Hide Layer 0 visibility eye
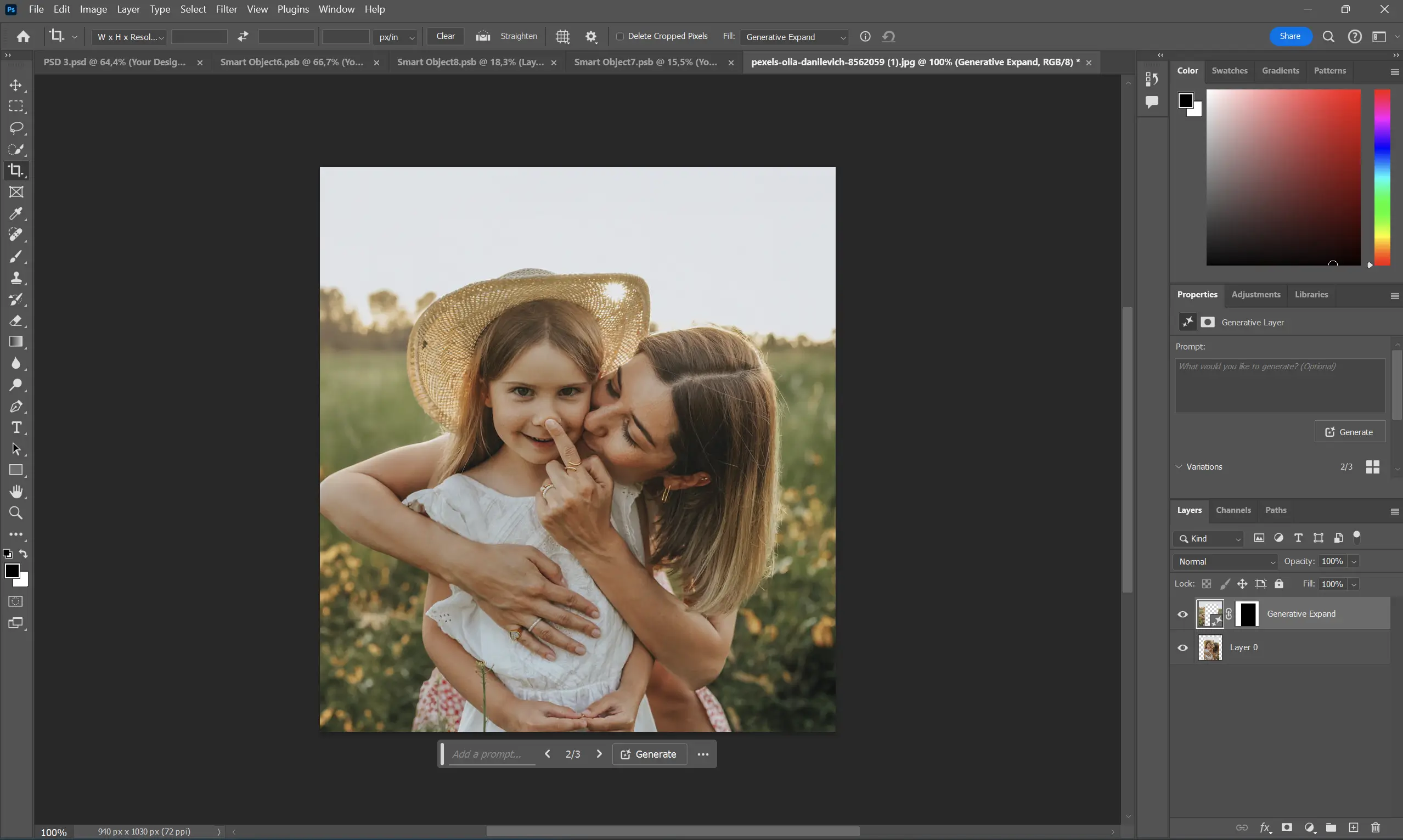The image size is (1403, 840). click(x=1182, y=647)
